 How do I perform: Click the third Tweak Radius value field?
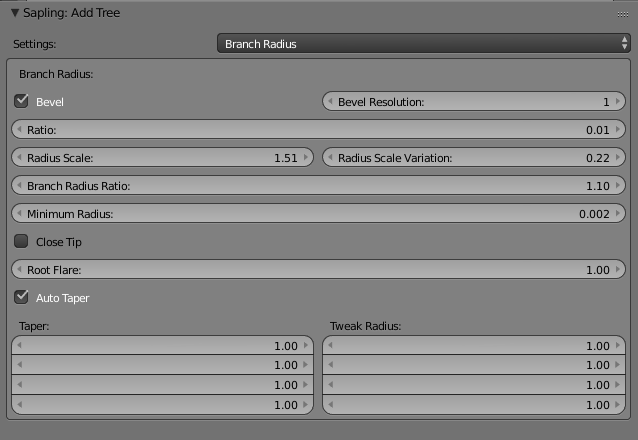click(x=474, y=385)
